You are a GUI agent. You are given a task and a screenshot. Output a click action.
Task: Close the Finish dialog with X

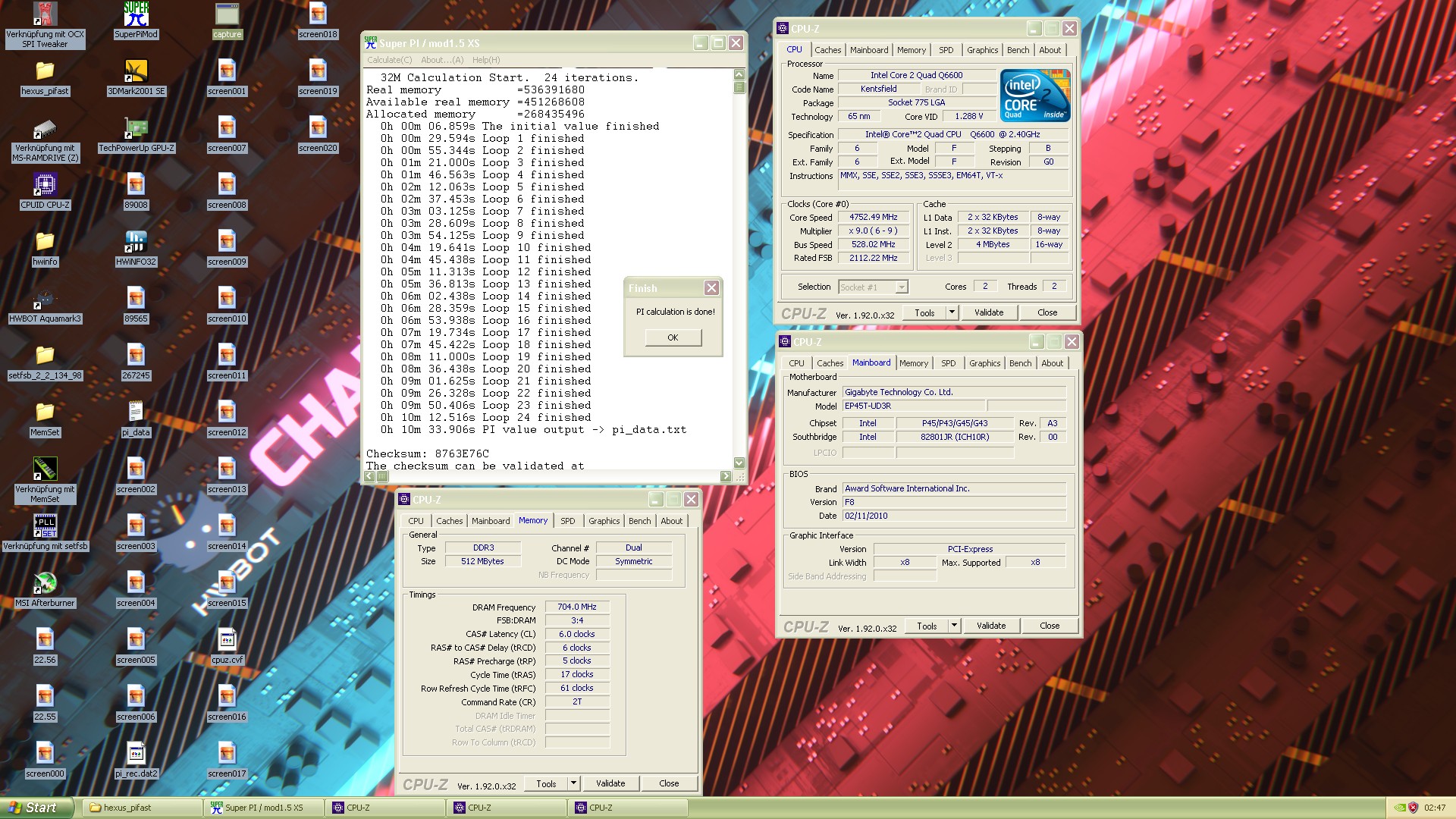coord(711,288)
